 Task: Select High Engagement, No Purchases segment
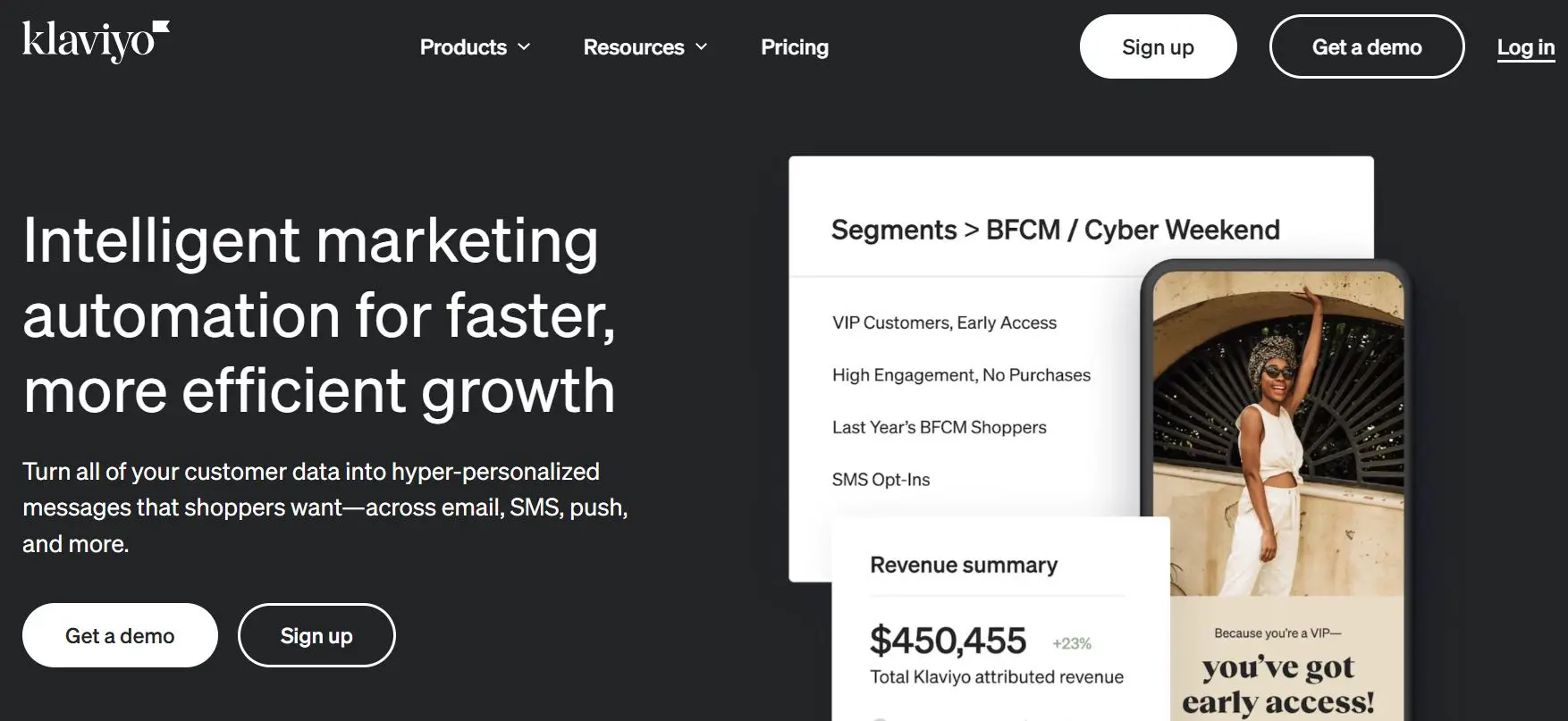pyautogui.click(x=961, y=375)
